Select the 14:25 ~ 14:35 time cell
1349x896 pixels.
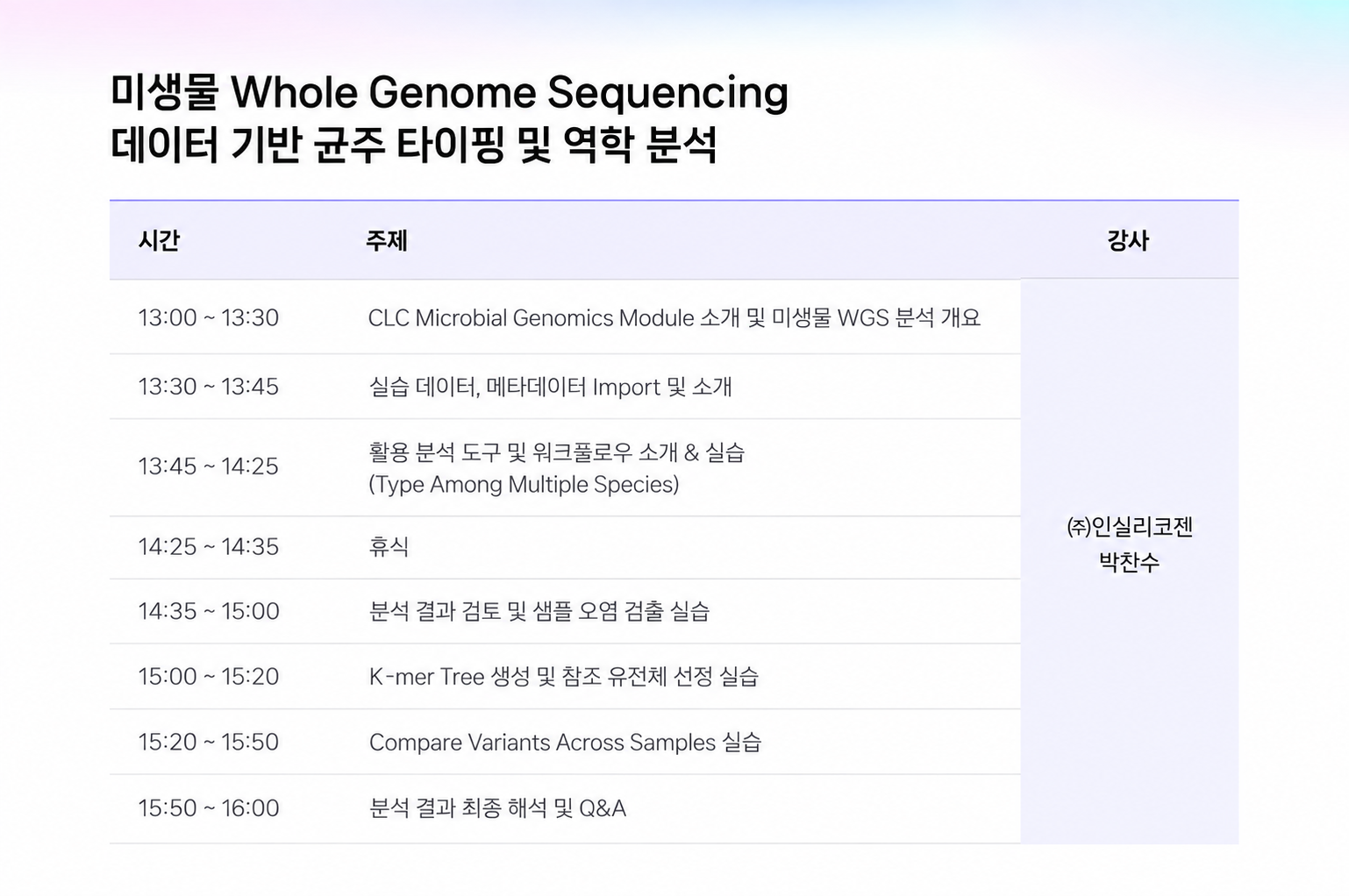point(209,547)
